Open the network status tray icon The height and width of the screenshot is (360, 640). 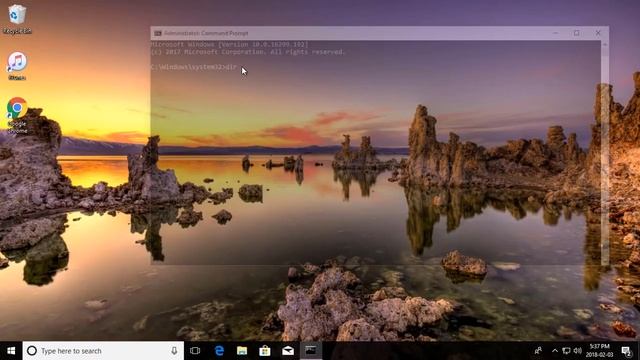[566, 351]
